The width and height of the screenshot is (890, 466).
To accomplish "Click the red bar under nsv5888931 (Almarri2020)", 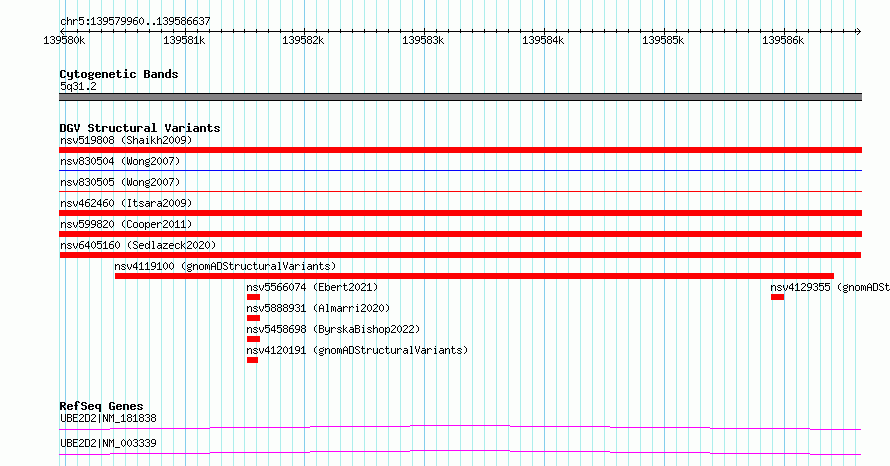I will pos(253,318).
